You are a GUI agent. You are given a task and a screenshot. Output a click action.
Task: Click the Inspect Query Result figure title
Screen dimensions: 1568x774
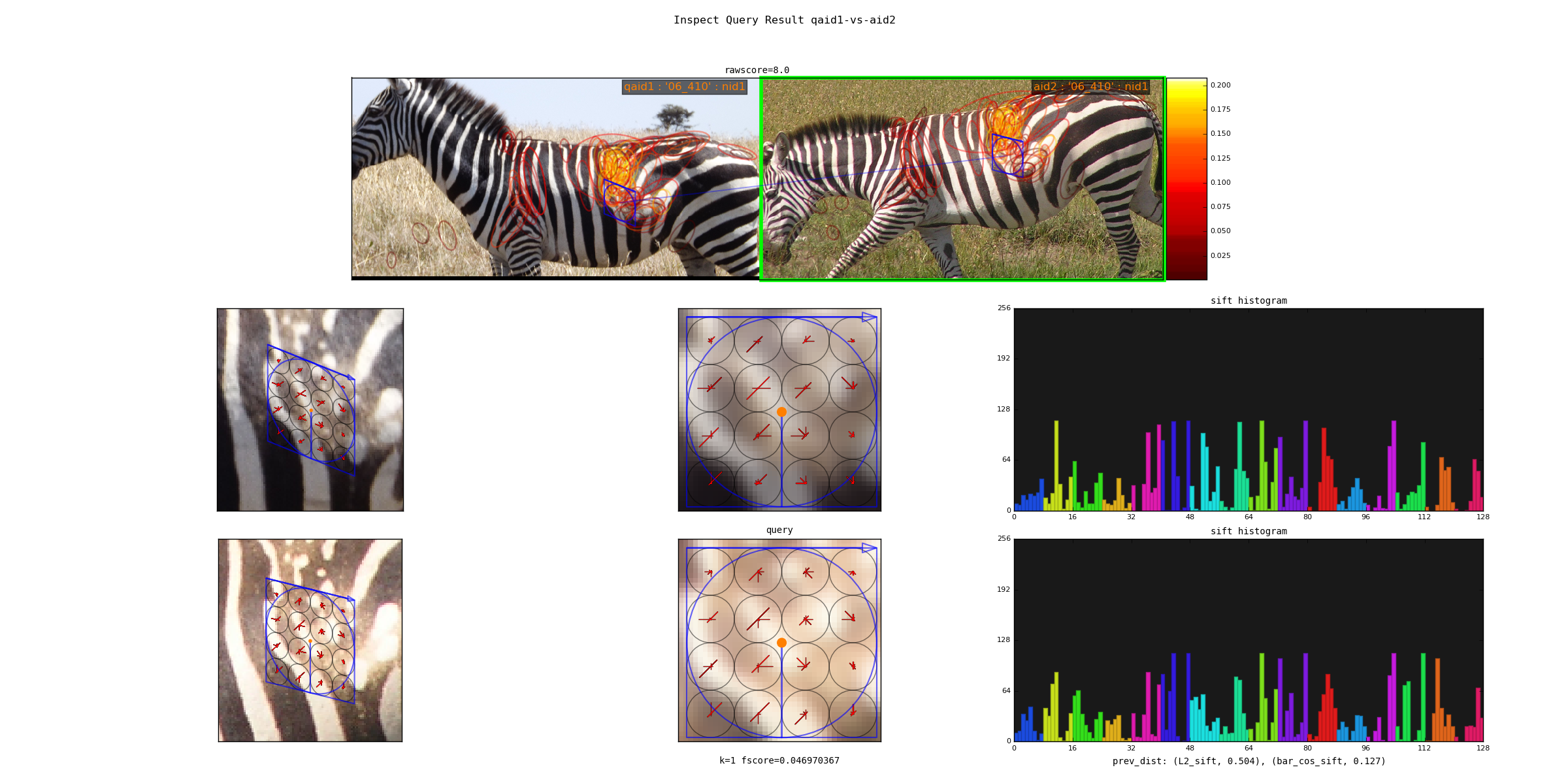784,20
